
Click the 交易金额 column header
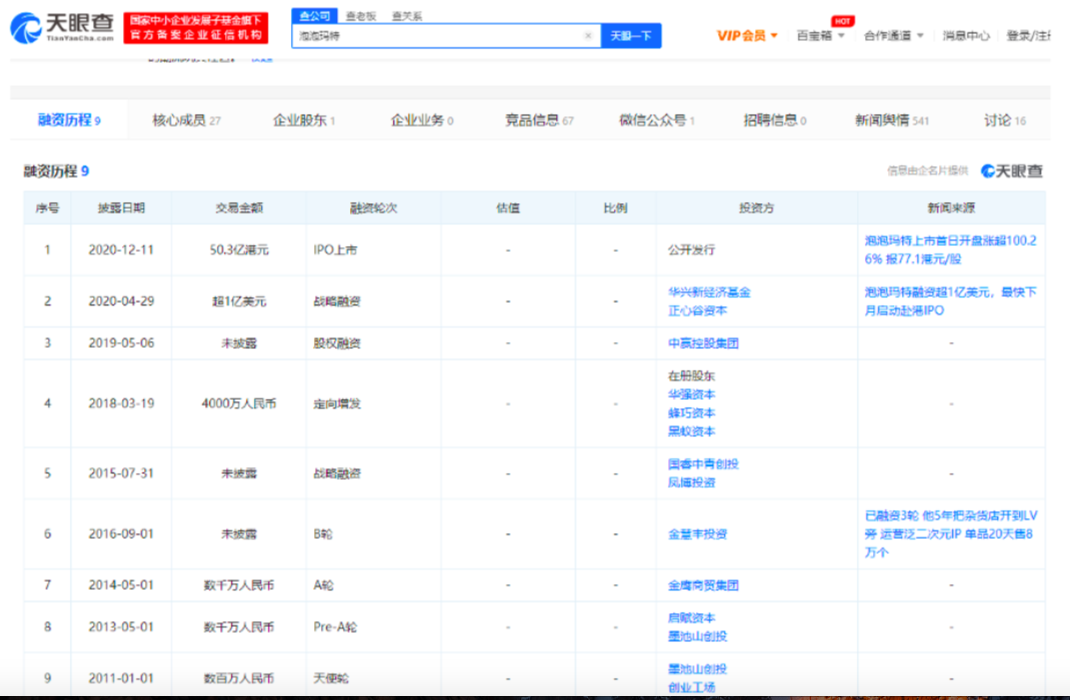239,208
